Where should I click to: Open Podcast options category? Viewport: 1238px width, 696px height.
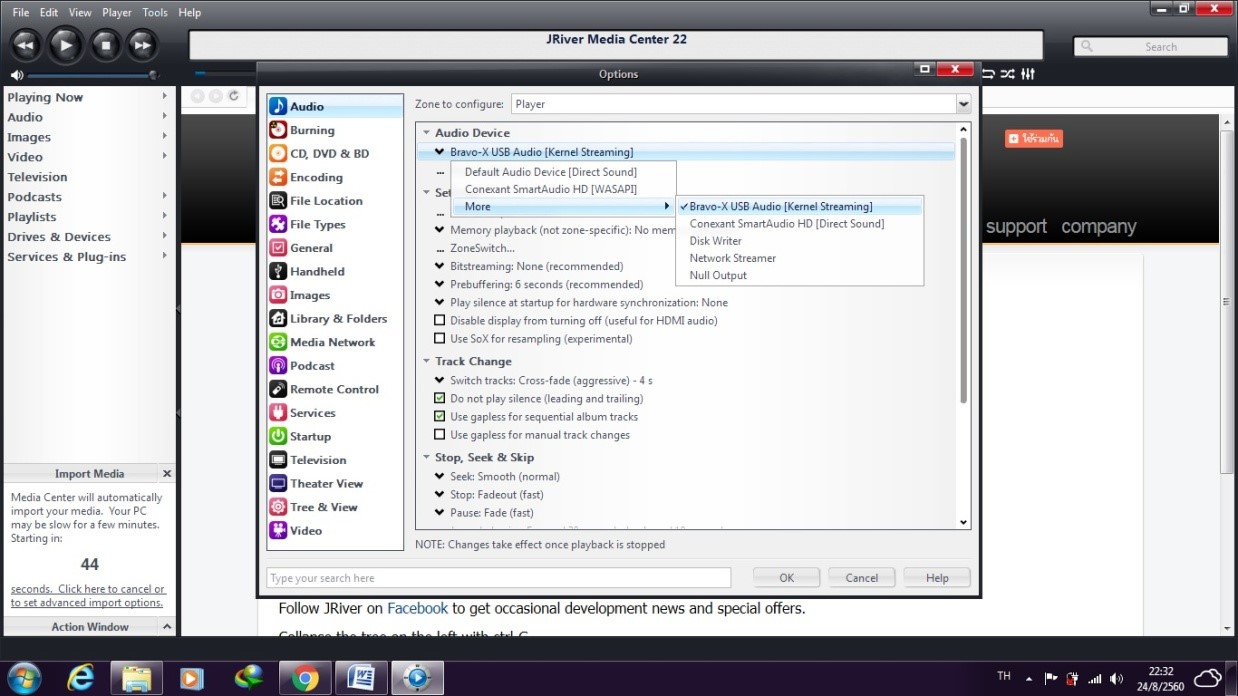[335, 365]
